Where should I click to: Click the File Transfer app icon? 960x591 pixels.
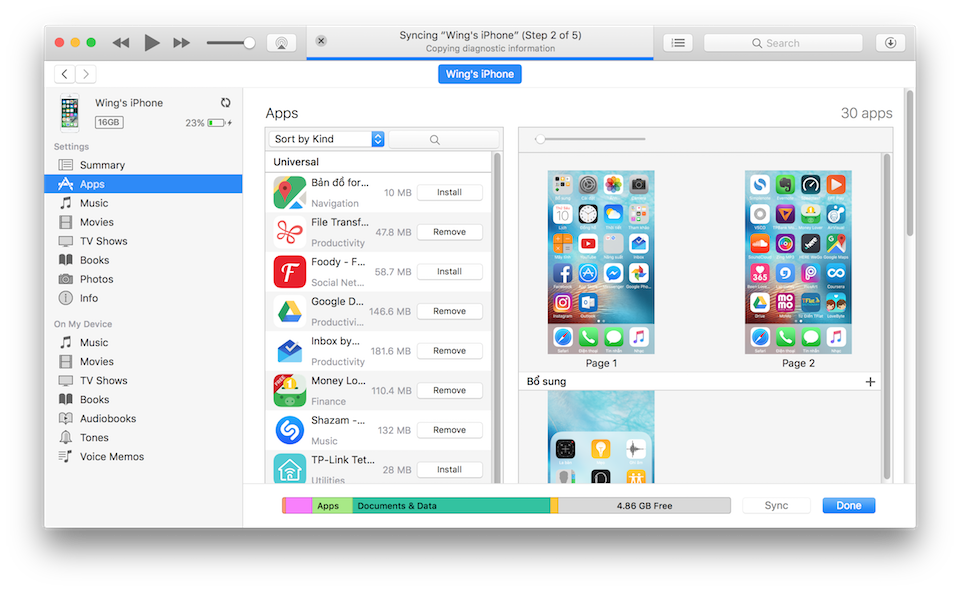tap(290, 232)
